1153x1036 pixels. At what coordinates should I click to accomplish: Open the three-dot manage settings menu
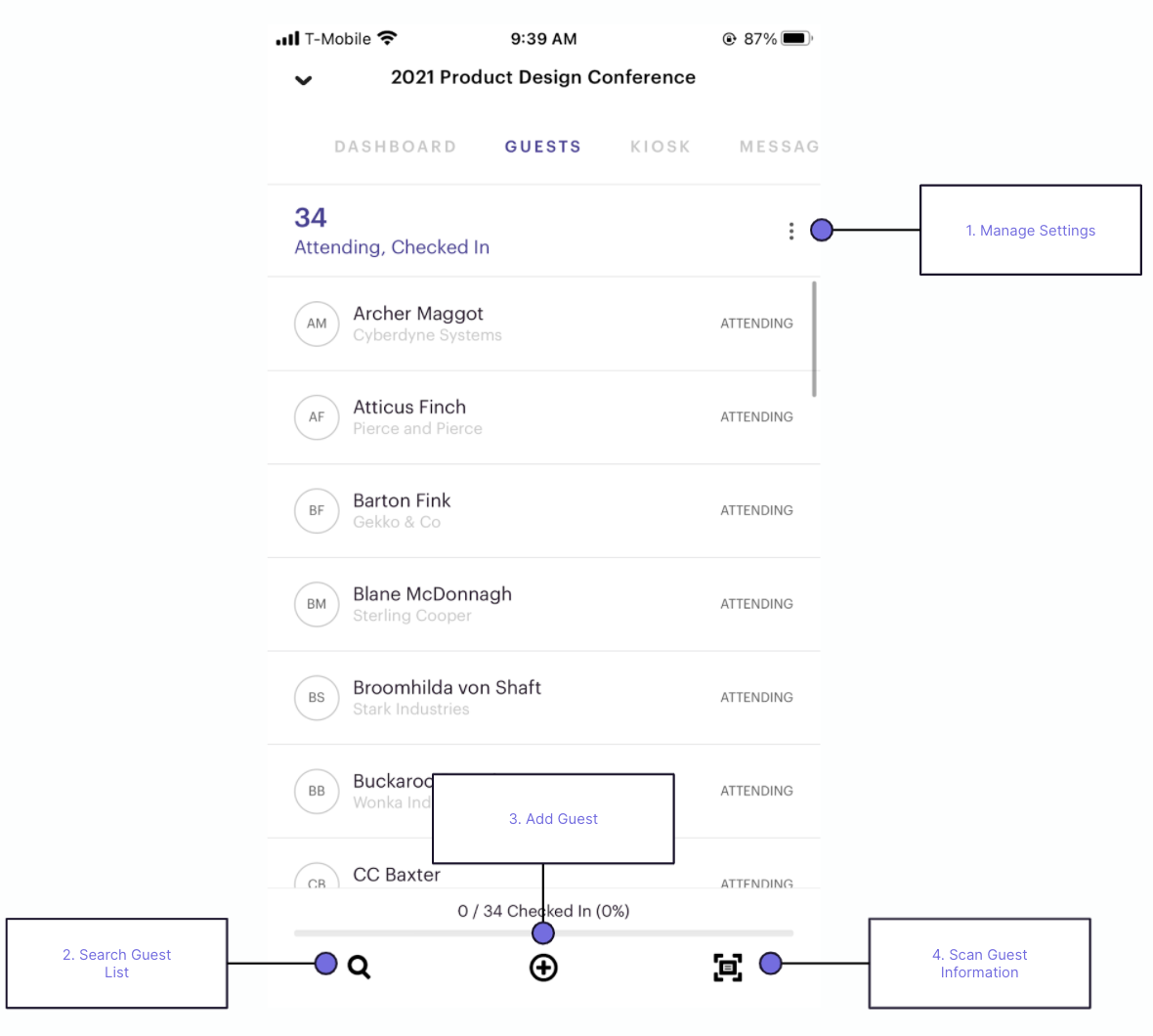[791, 231]
